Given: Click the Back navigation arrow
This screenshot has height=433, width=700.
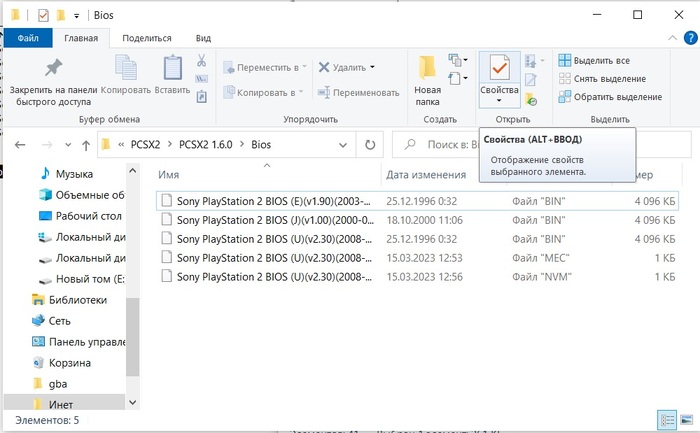Looking at the screenshot, I should 19,145.
